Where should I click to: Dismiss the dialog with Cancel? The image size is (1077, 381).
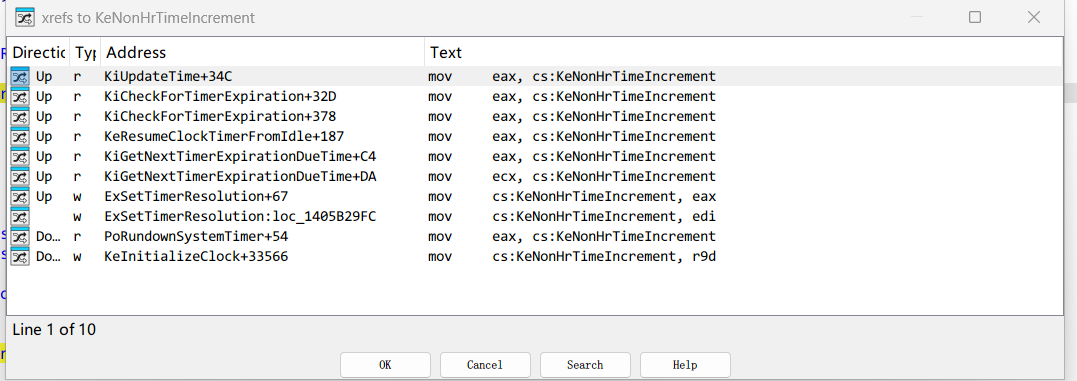(485, 365)
